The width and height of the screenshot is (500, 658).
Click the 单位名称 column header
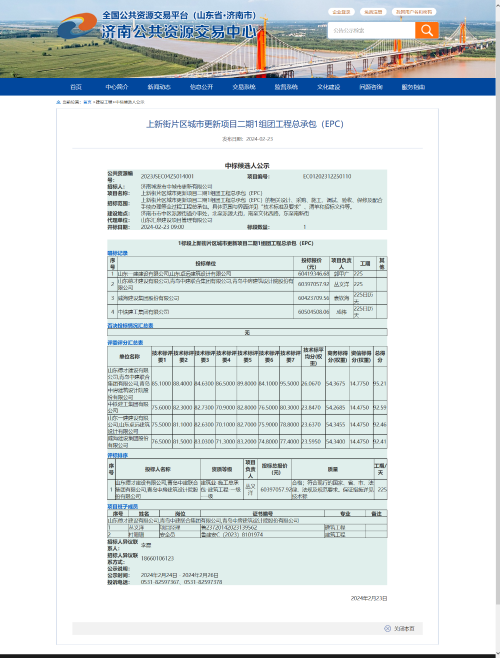[x=129, y=356]
